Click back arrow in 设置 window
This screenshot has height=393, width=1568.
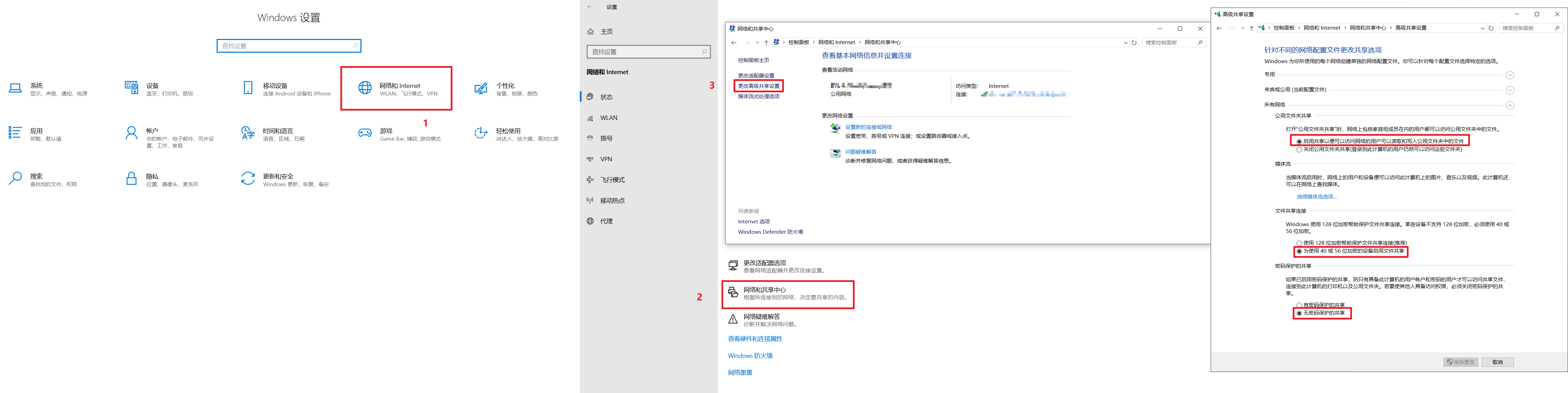click(x=590, y=7)
